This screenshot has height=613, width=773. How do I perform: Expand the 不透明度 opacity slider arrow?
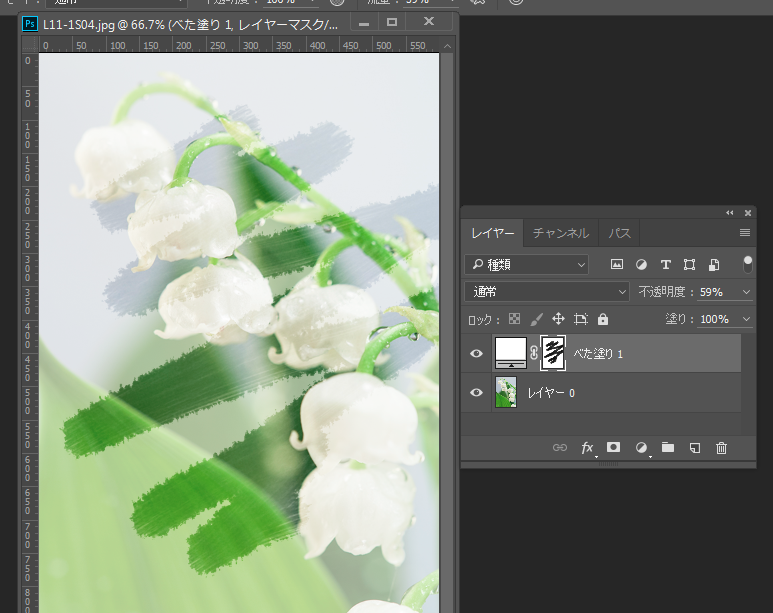(x=746, y=292)
